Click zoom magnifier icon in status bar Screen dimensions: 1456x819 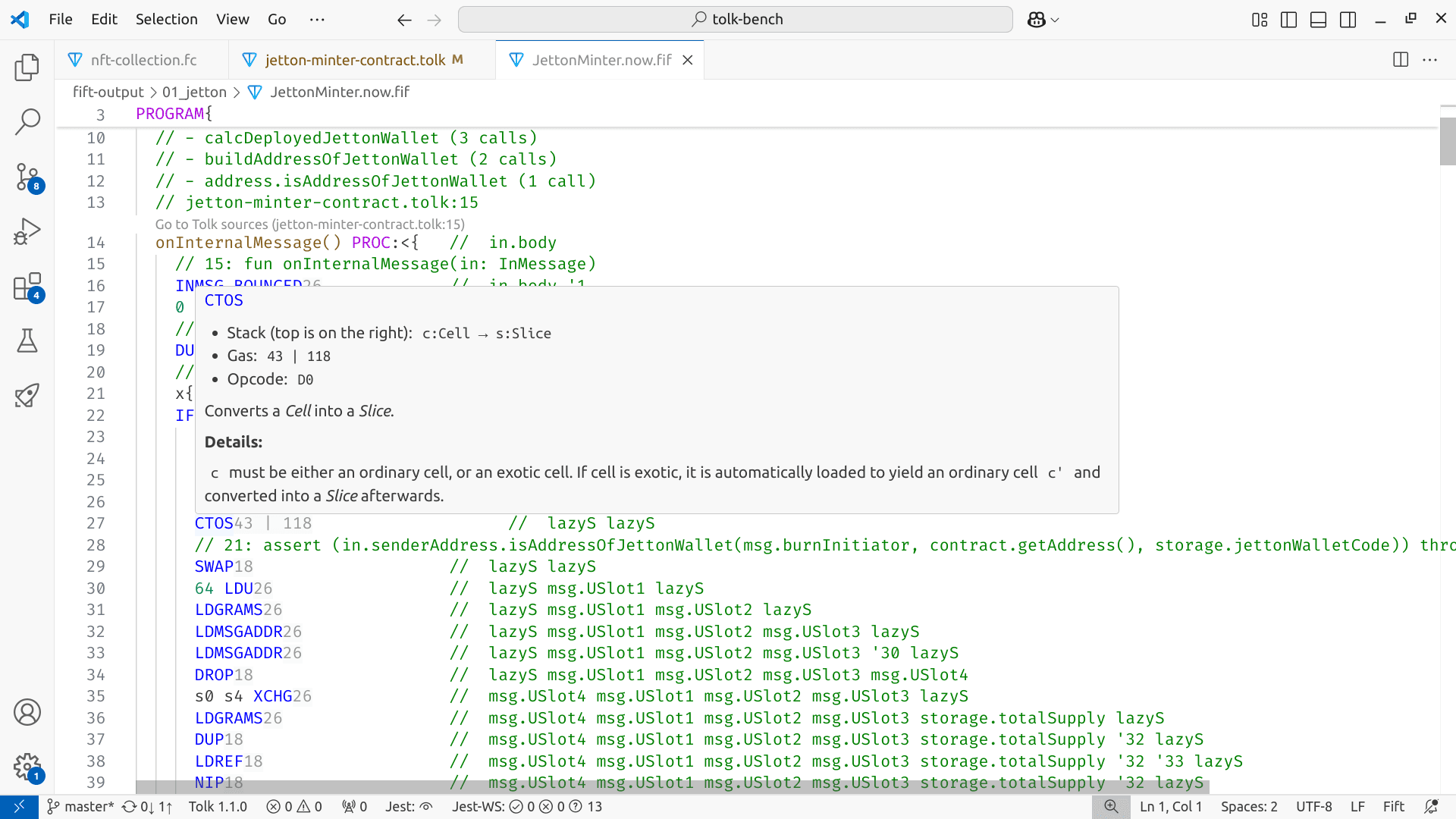point(1111,807)
